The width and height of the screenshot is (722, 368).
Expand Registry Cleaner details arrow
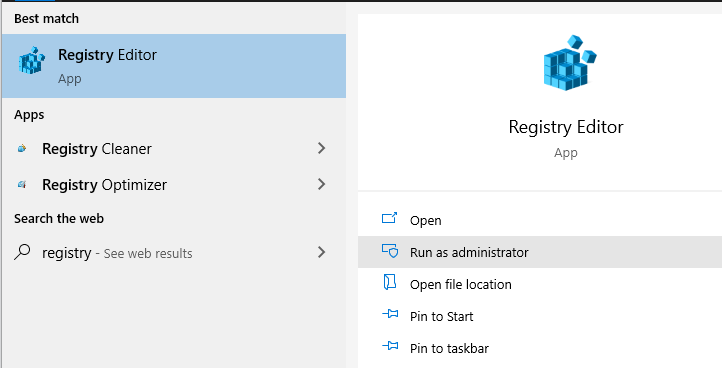[x=321, y=148]
